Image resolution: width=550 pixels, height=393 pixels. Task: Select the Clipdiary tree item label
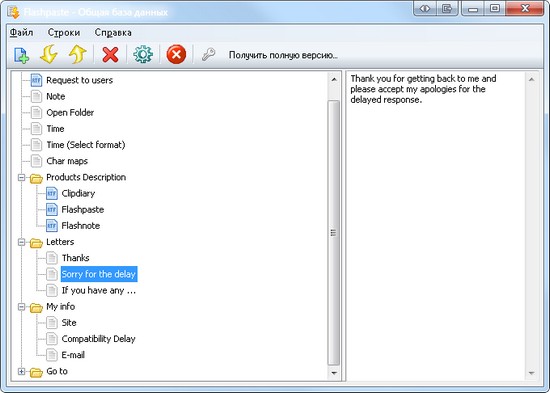[x=78, y=193]
